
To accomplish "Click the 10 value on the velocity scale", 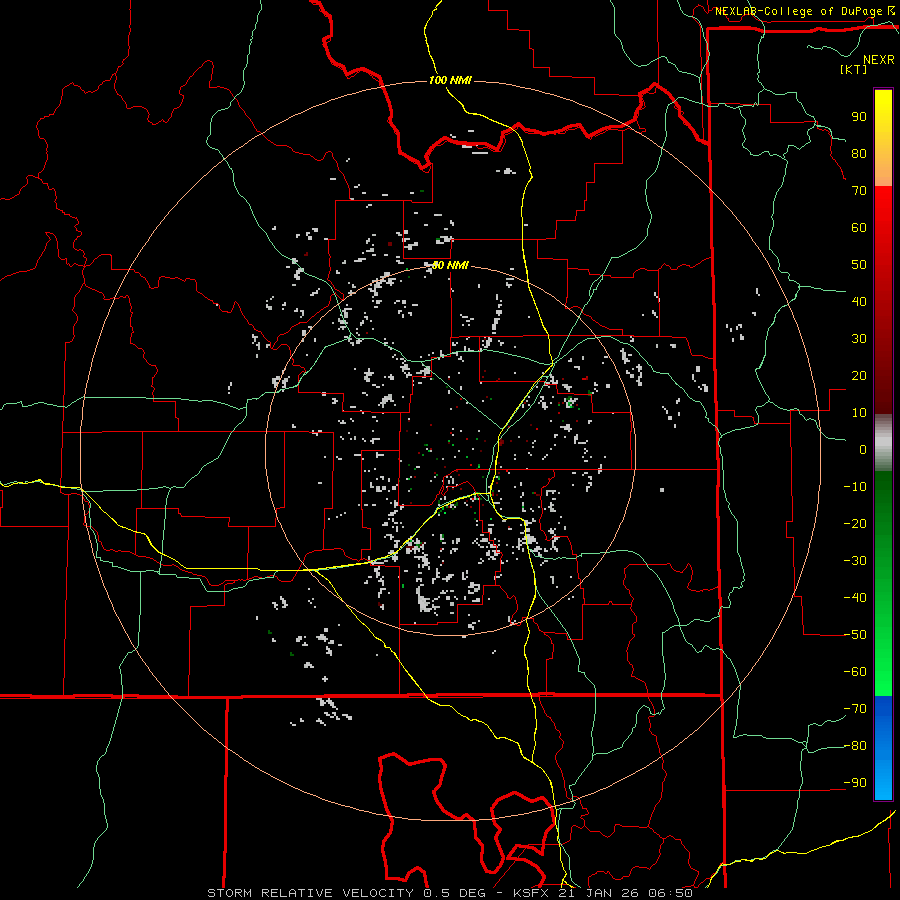I will [859, 413].
